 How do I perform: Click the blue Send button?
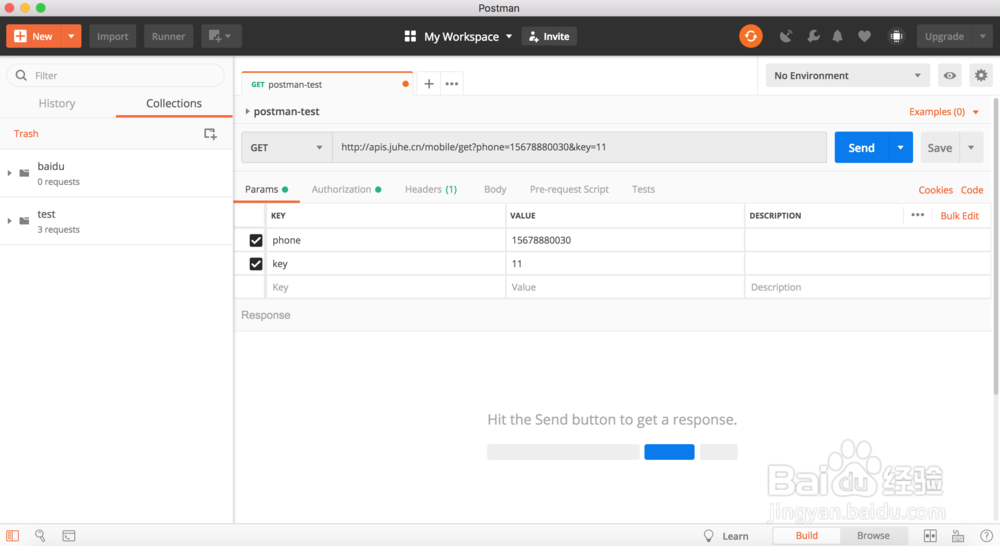point(861,147)
